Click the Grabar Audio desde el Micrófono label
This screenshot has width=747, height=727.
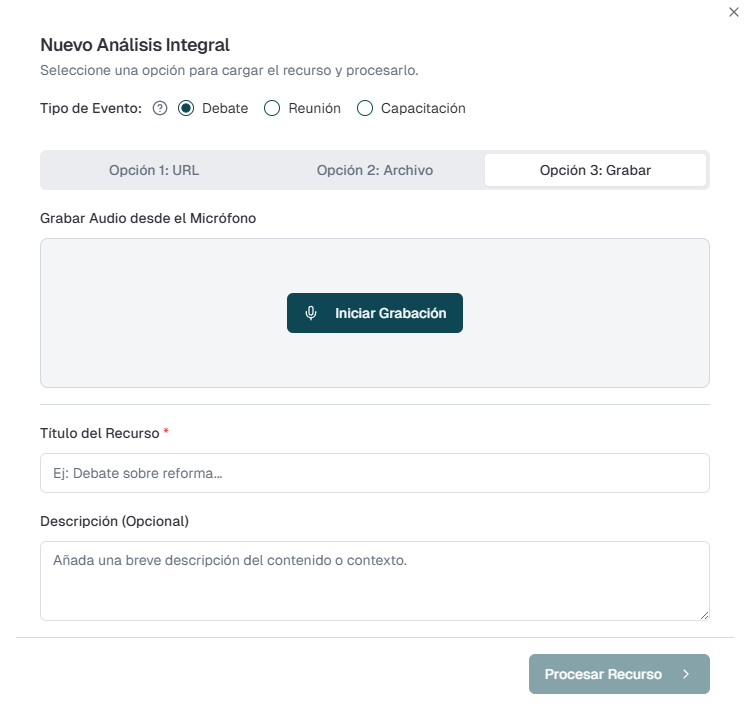click(148, 218)
